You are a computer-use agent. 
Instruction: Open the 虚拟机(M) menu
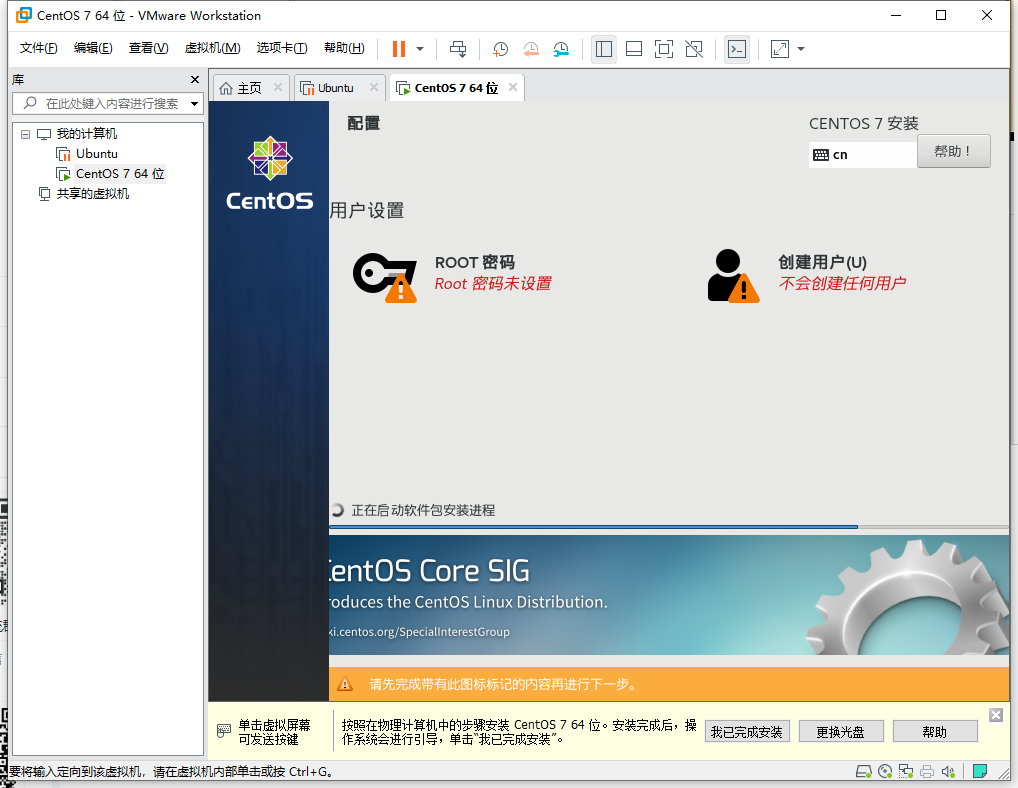[212, 48]
